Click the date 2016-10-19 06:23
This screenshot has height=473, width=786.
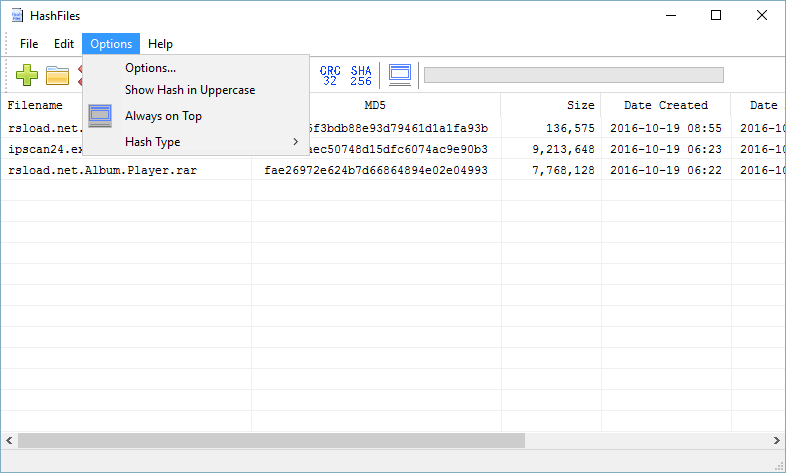tap(666, 149)
